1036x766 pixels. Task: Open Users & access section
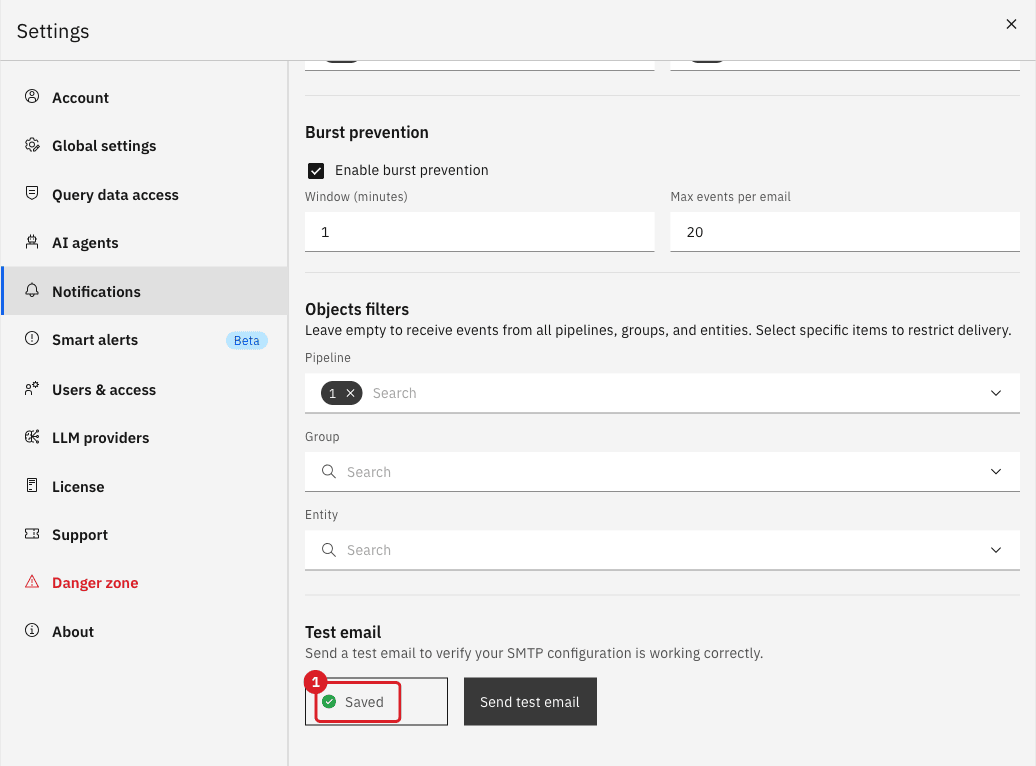click(x=145, y=389)
